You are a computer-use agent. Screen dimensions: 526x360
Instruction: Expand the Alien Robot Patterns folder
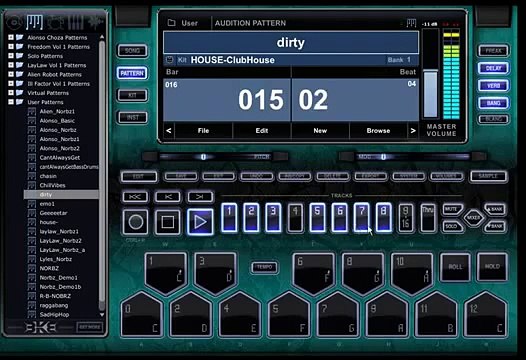pyautogui.click(x=11, y=74)
